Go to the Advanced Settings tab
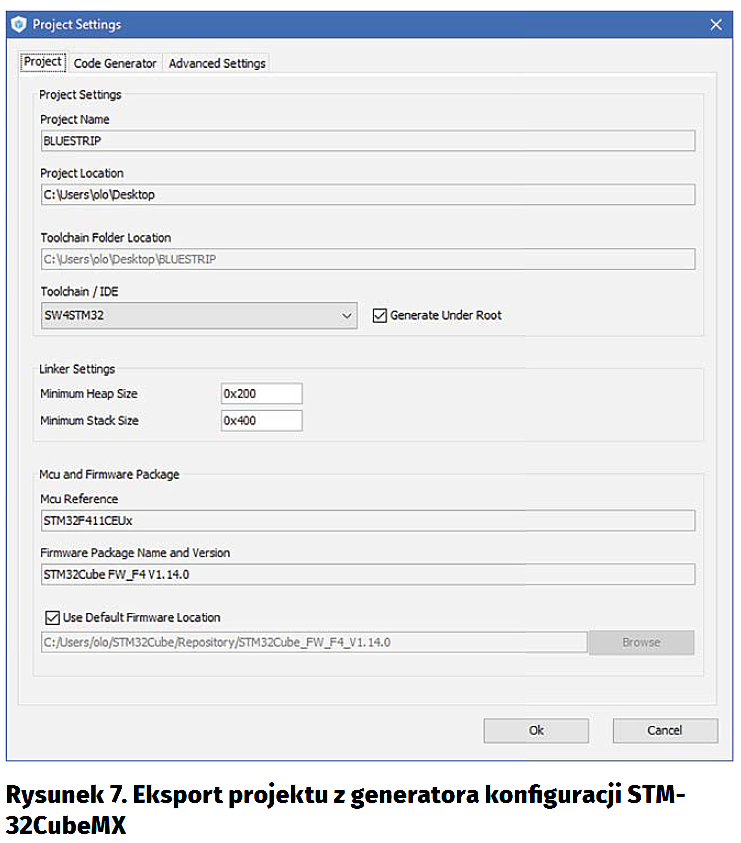Image resolution: width=741 pixels, height=843 pixels. tap(217, 63)
